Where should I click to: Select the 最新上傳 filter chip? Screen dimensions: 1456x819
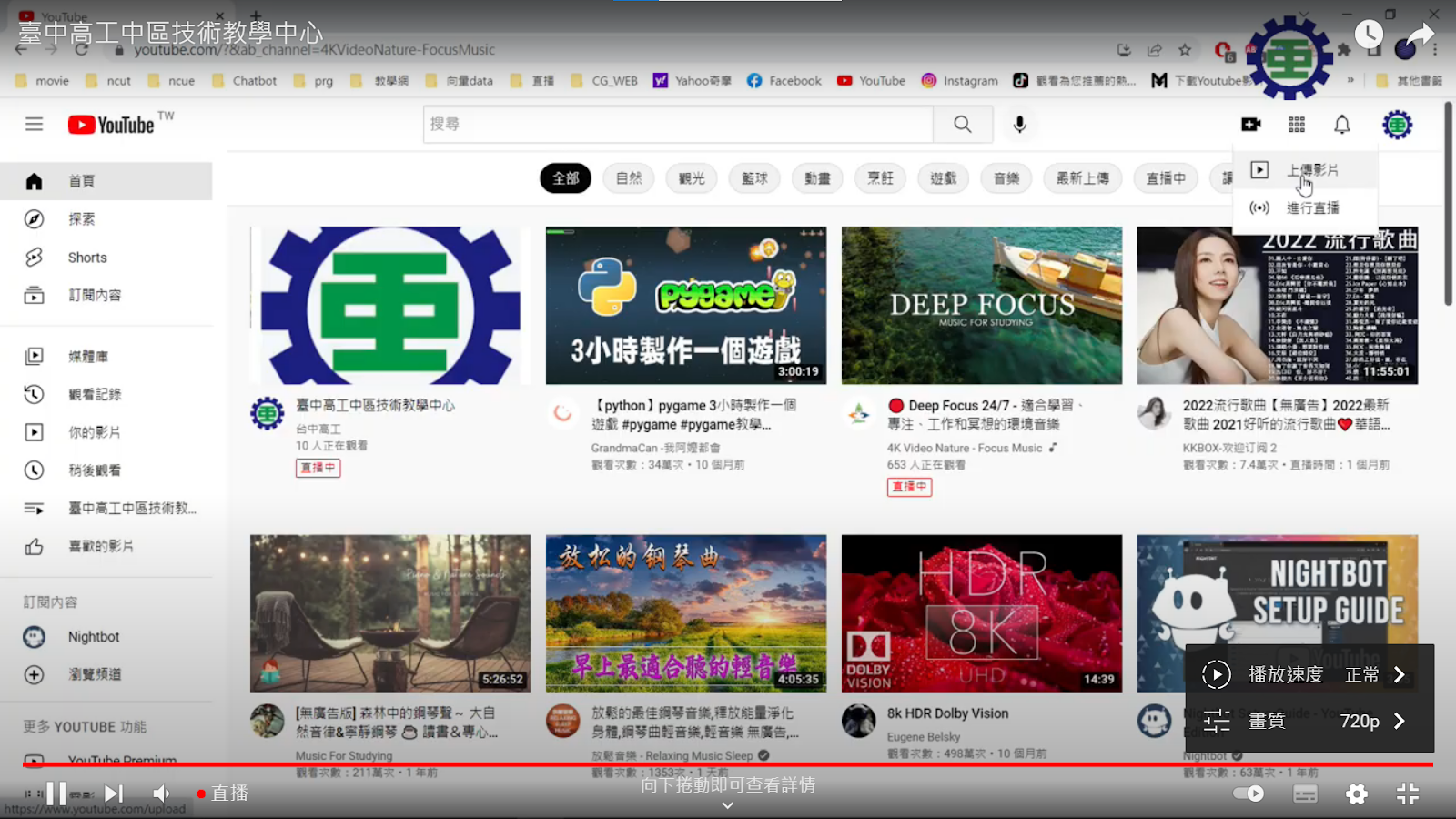(x=1082, y=178)
